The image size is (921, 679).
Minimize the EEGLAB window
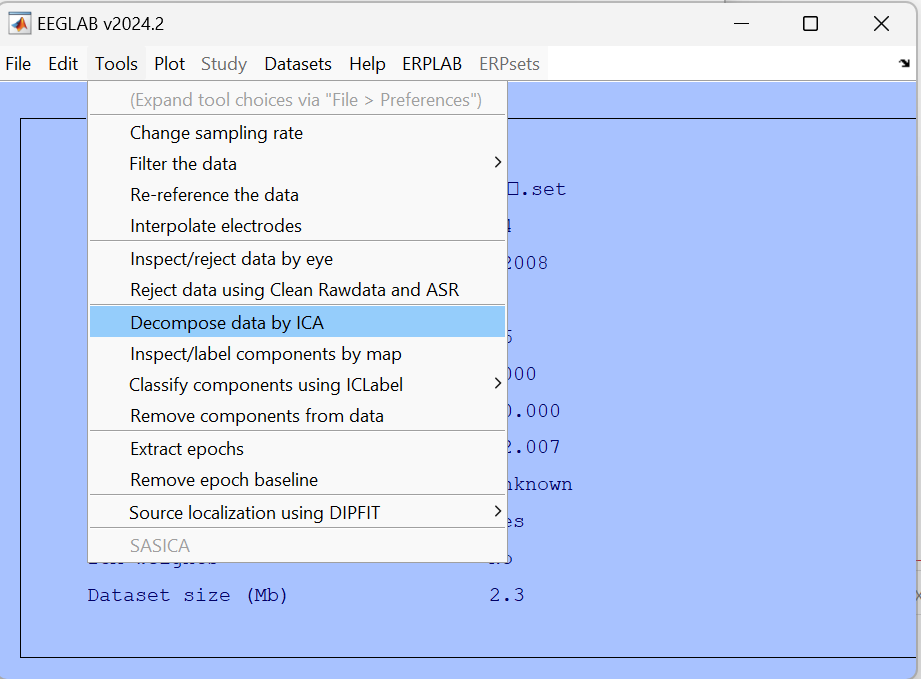pos(741,23)
